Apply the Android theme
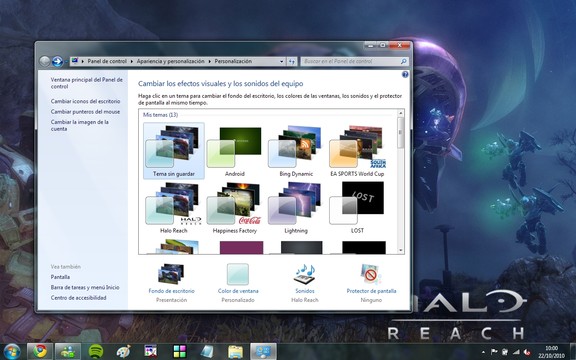This screenshot has width=576, height=360. [235, 151]
